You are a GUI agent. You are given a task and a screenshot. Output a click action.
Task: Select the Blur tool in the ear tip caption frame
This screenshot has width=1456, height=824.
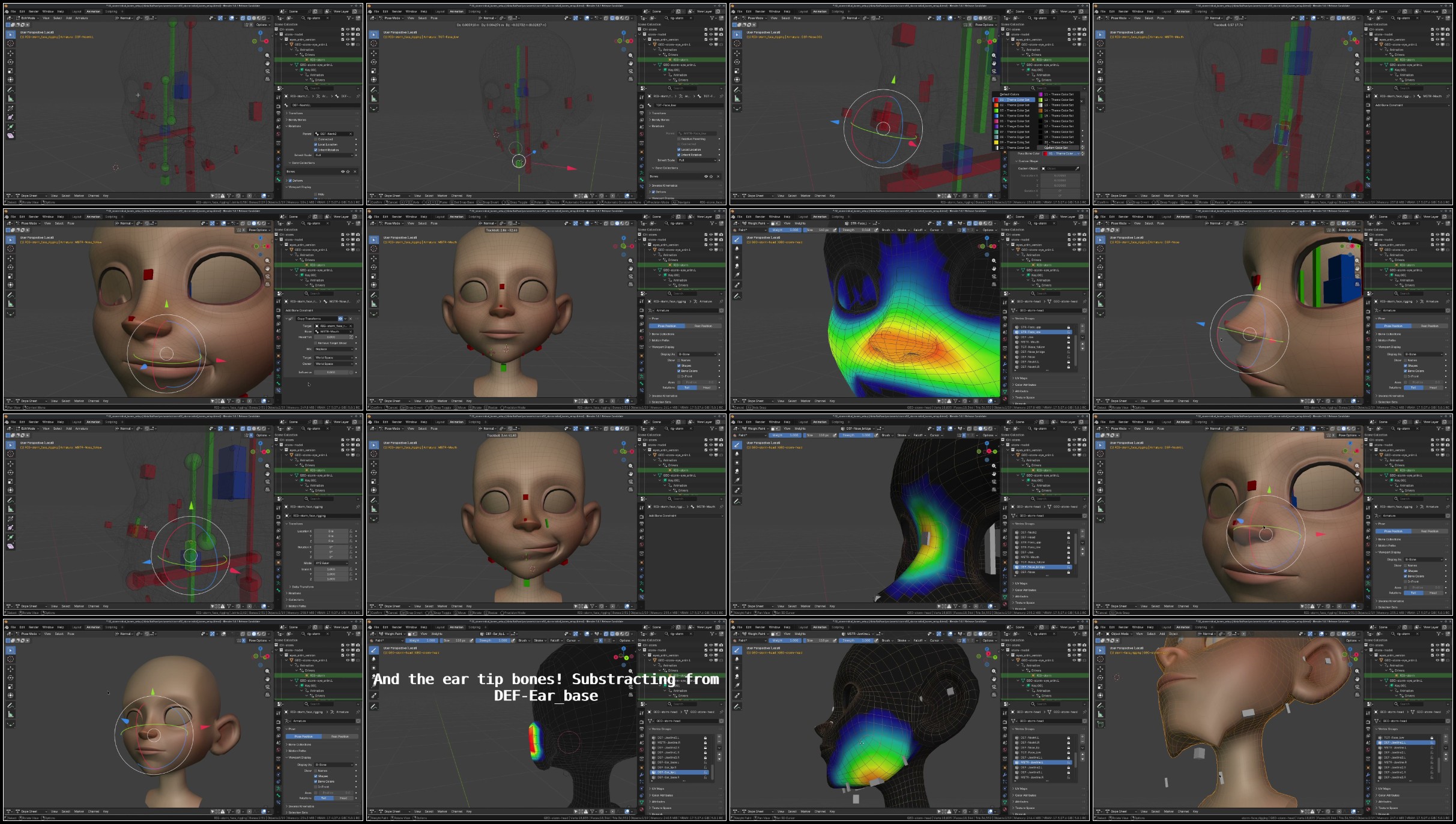pos(373,659)
